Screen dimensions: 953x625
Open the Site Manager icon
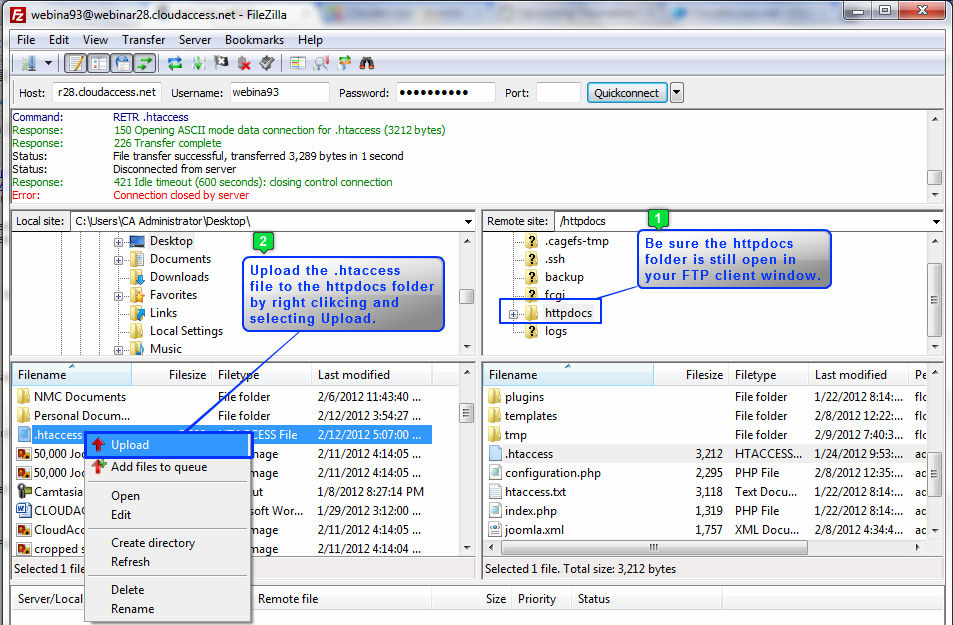point(28,63)
